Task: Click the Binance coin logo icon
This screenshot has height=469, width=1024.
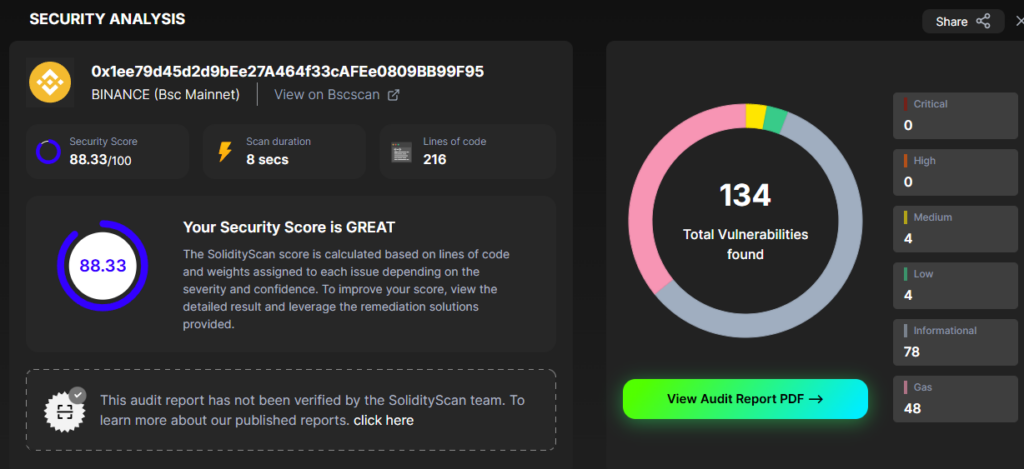Action: (50, 82)
